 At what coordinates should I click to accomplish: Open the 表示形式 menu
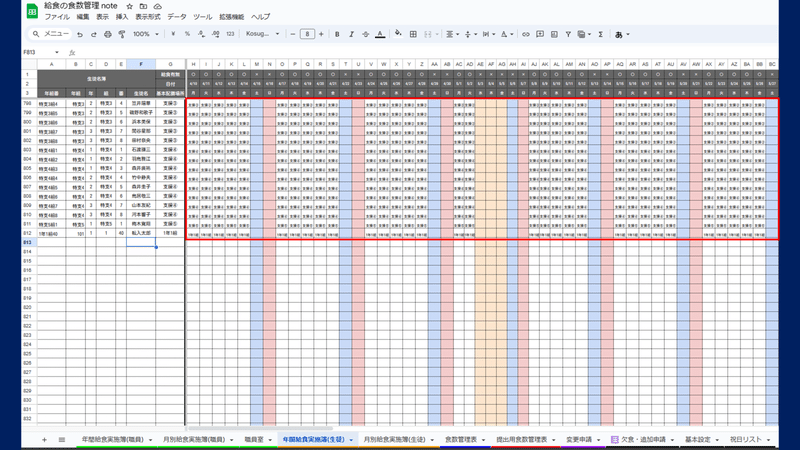[148, 17]
